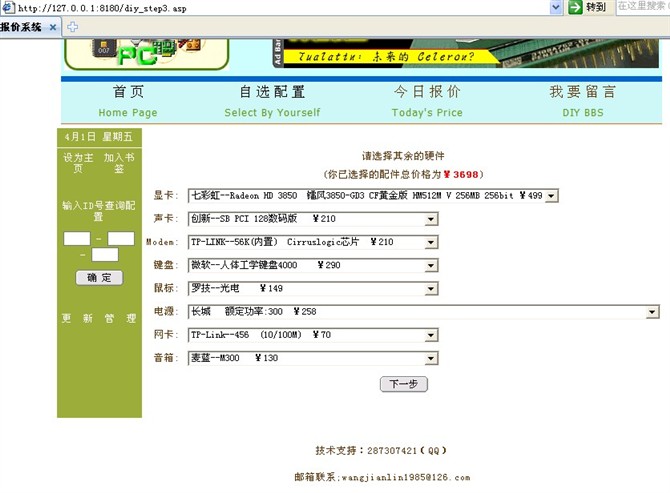Open the Modem dropdown

[313, 242]
